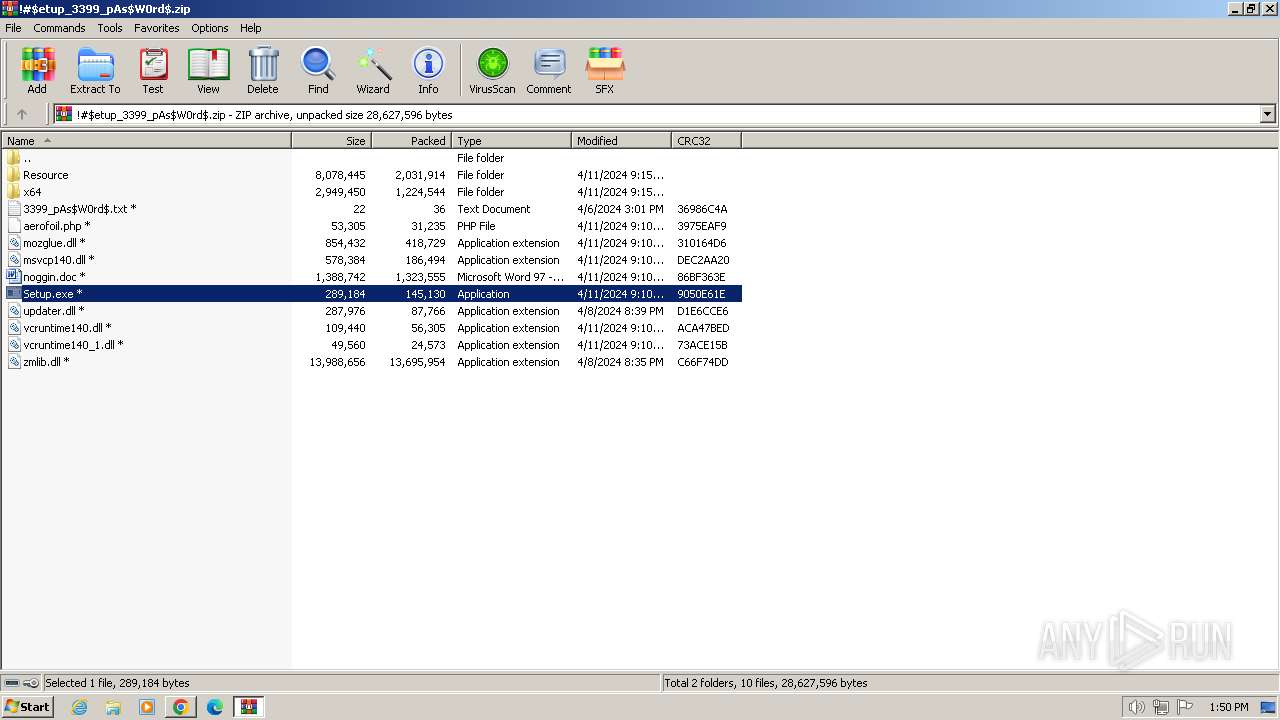
Task: Sort files by CRC32 column
Action: coord(706,141)
